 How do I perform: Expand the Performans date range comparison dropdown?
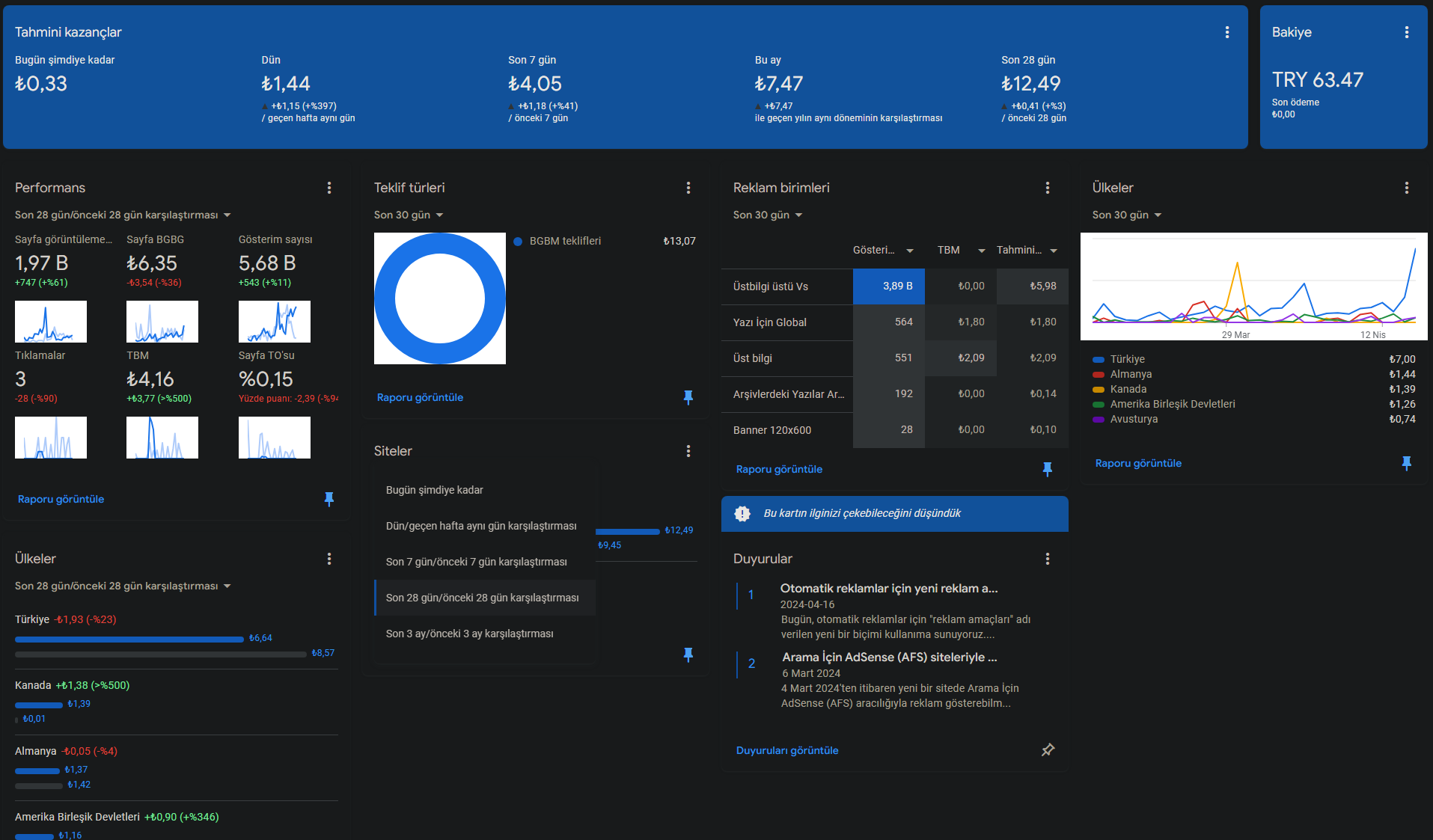pos(123,215)
